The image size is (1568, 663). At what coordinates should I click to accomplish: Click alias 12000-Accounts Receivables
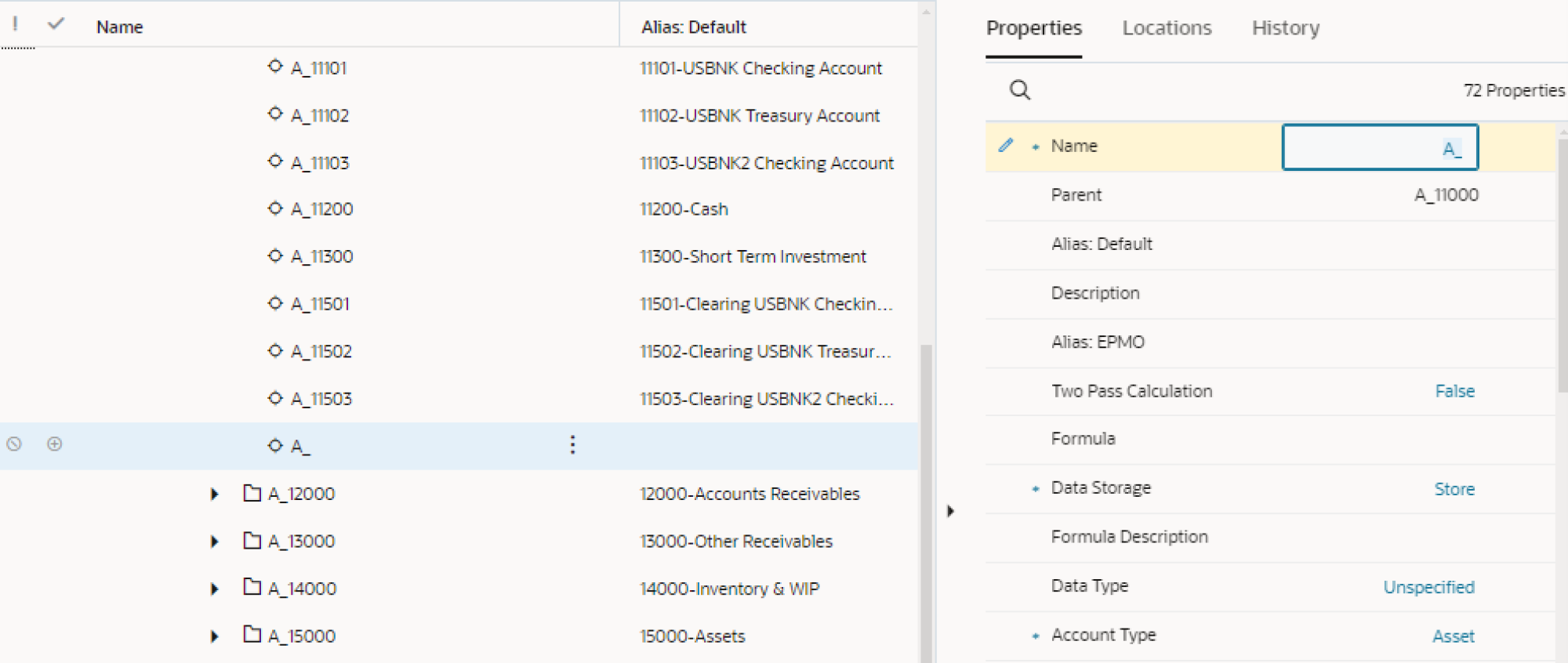(x=750, y=494)
